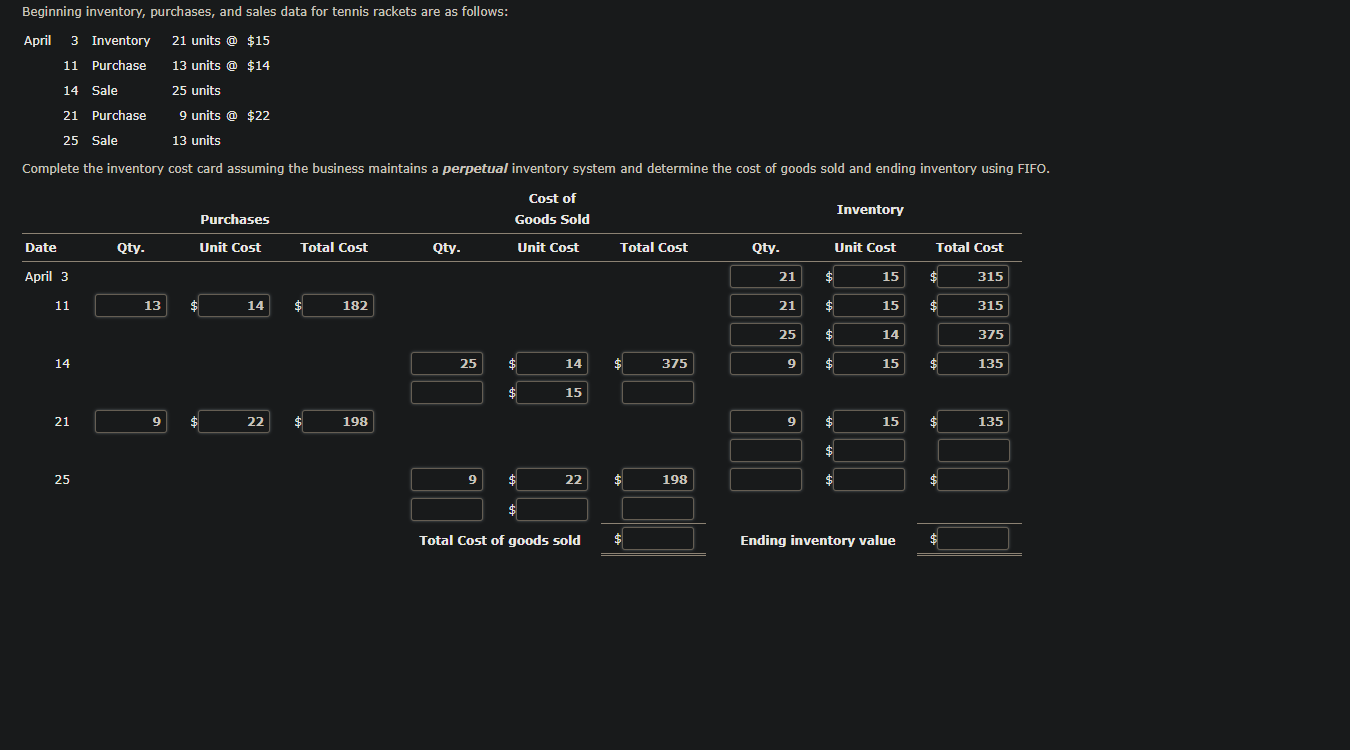Select April 11 first-line inventory unit cost 15
The height and width of the screenshot is (750, 1350).
pos(869,306)
